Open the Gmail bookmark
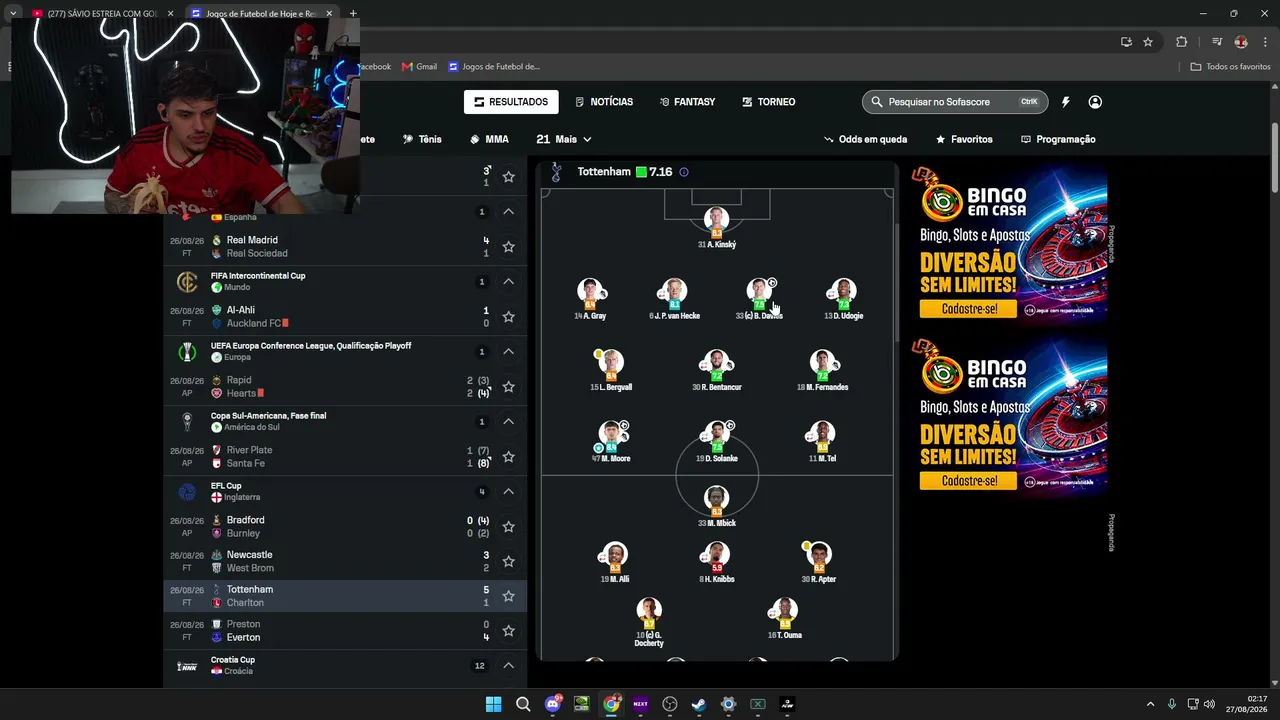 point(419,67)
